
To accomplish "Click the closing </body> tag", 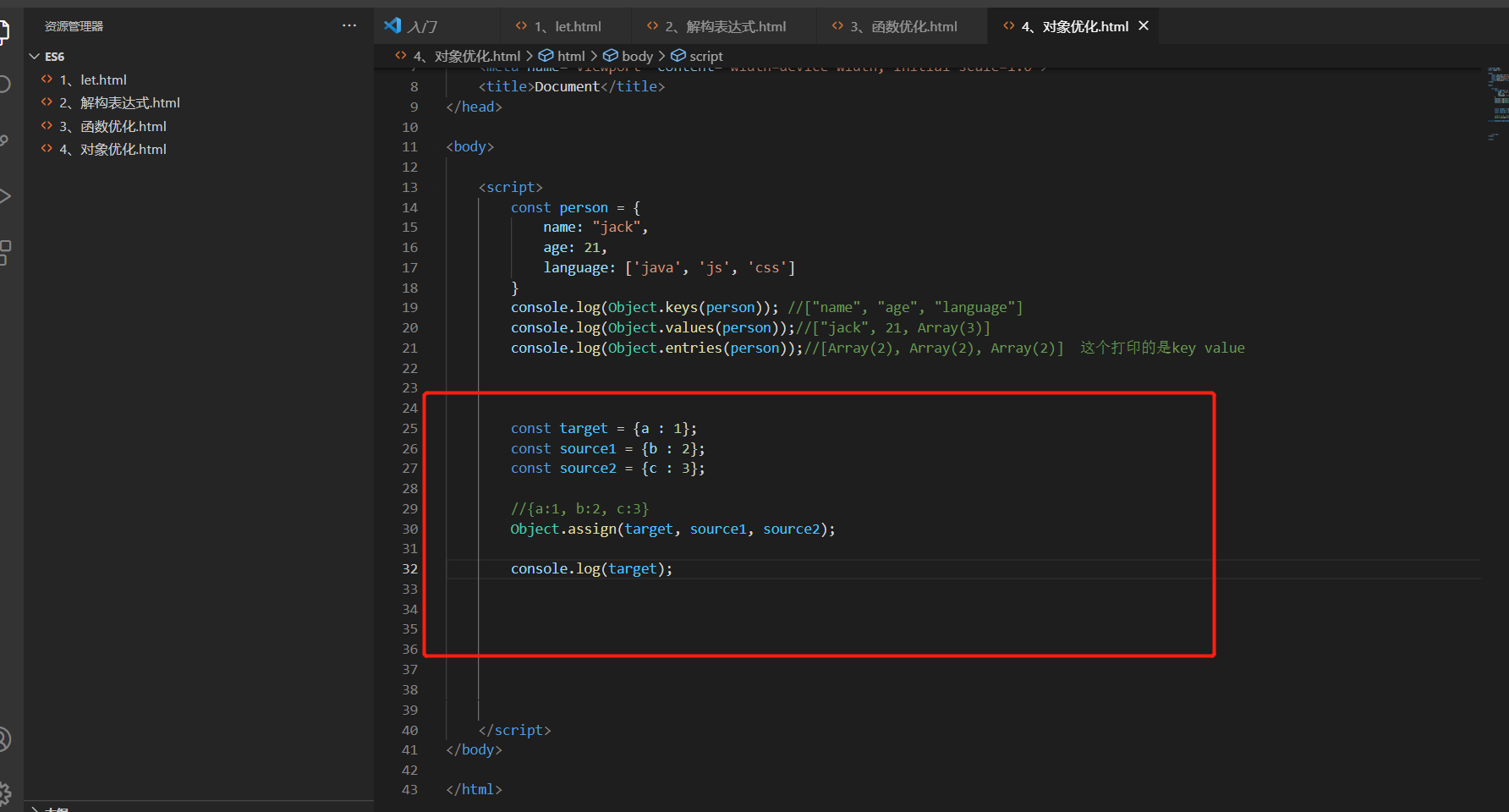I will [x=474, y=749].
